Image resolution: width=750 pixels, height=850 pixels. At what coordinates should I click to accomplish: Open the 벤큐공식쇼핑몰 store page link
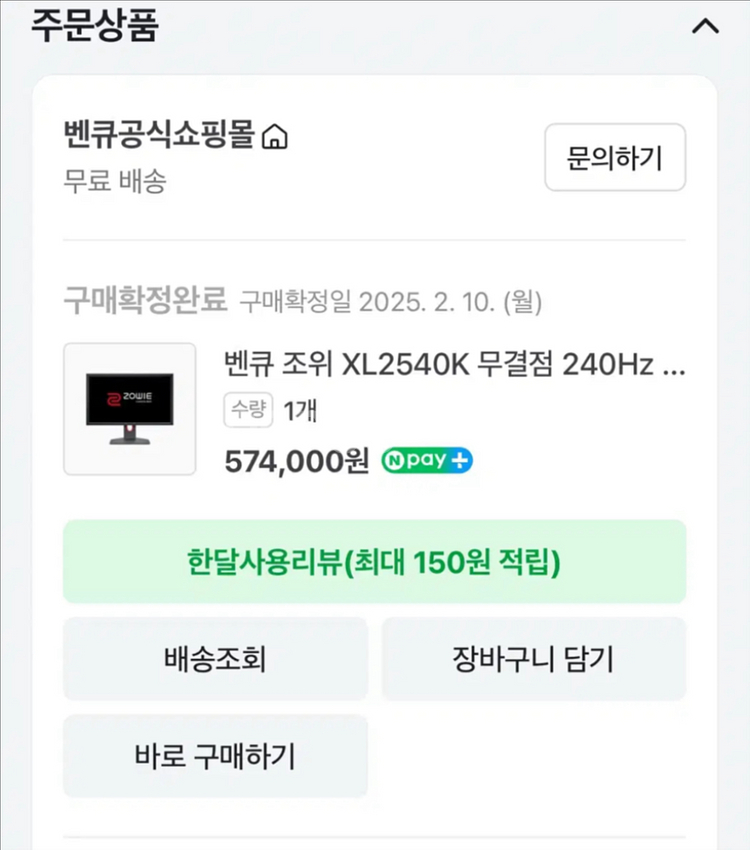pyautogui.click(x=161, y=135)
